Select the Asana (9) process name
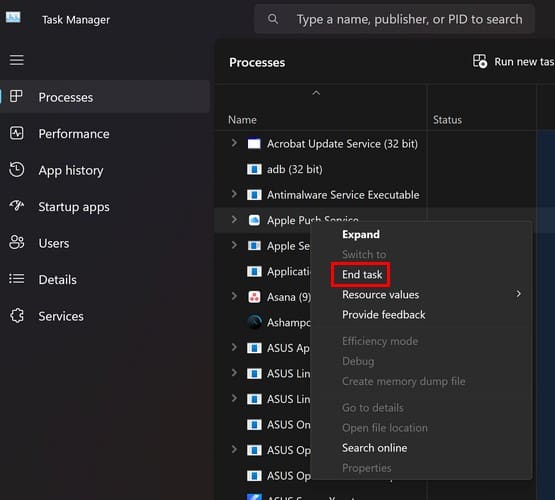 (289, 297)
